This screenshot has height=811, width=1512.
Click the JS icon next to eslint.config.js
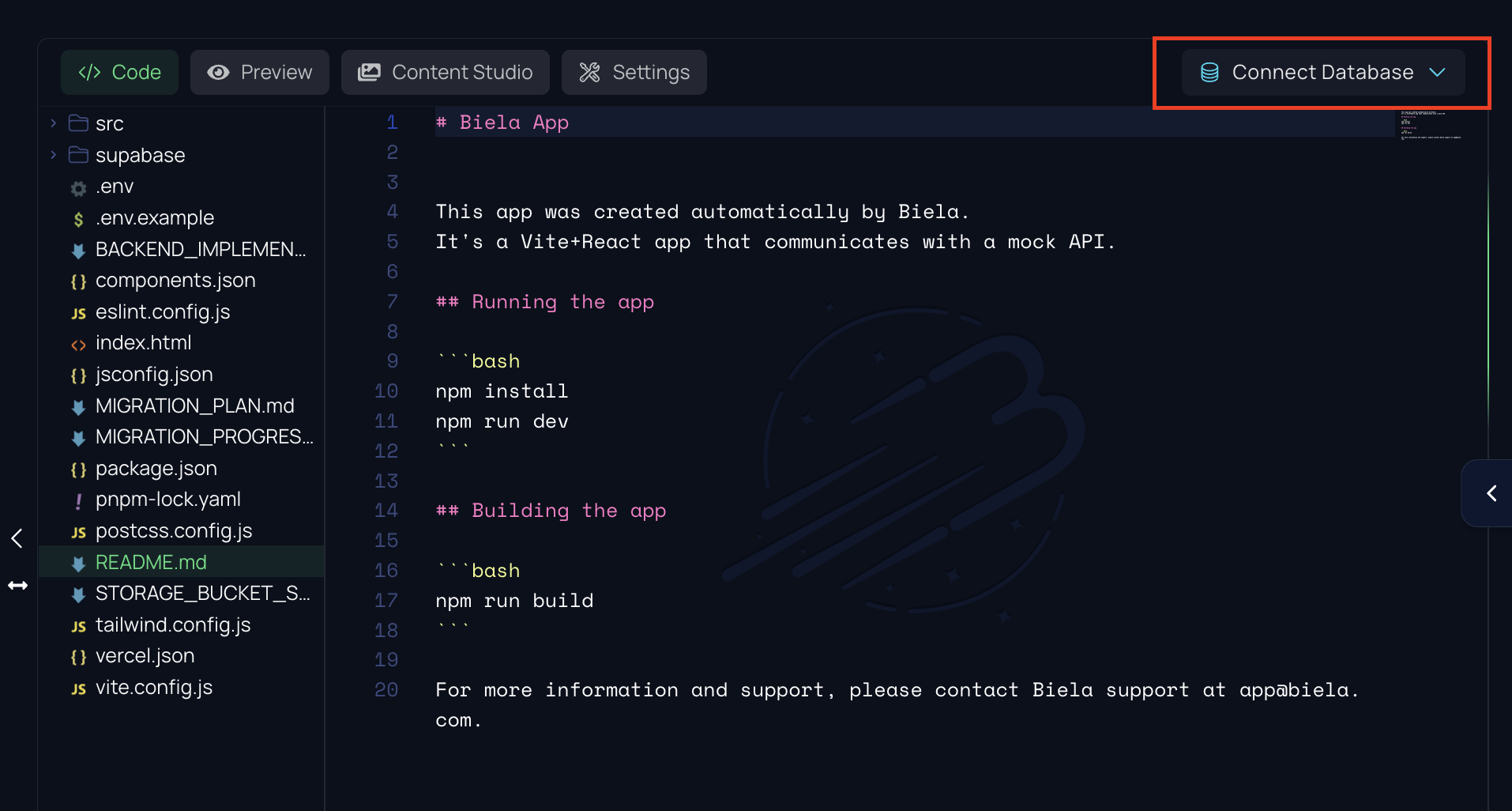(77, 313)
